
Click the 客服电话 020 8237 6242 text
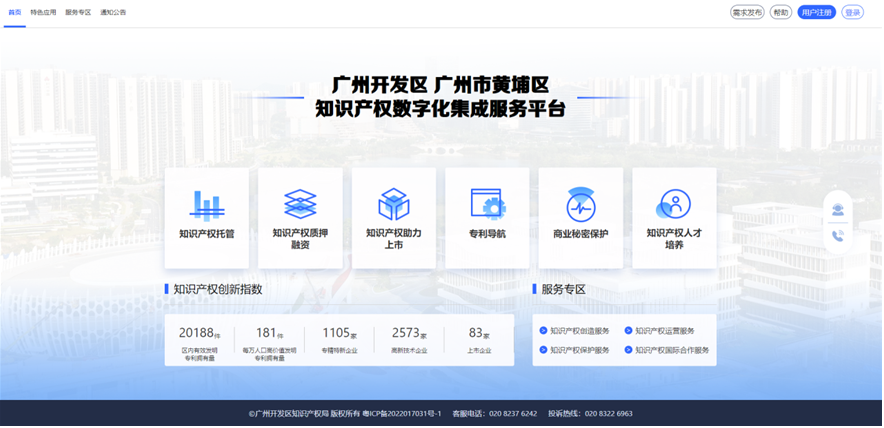click(x=494, y=413)
